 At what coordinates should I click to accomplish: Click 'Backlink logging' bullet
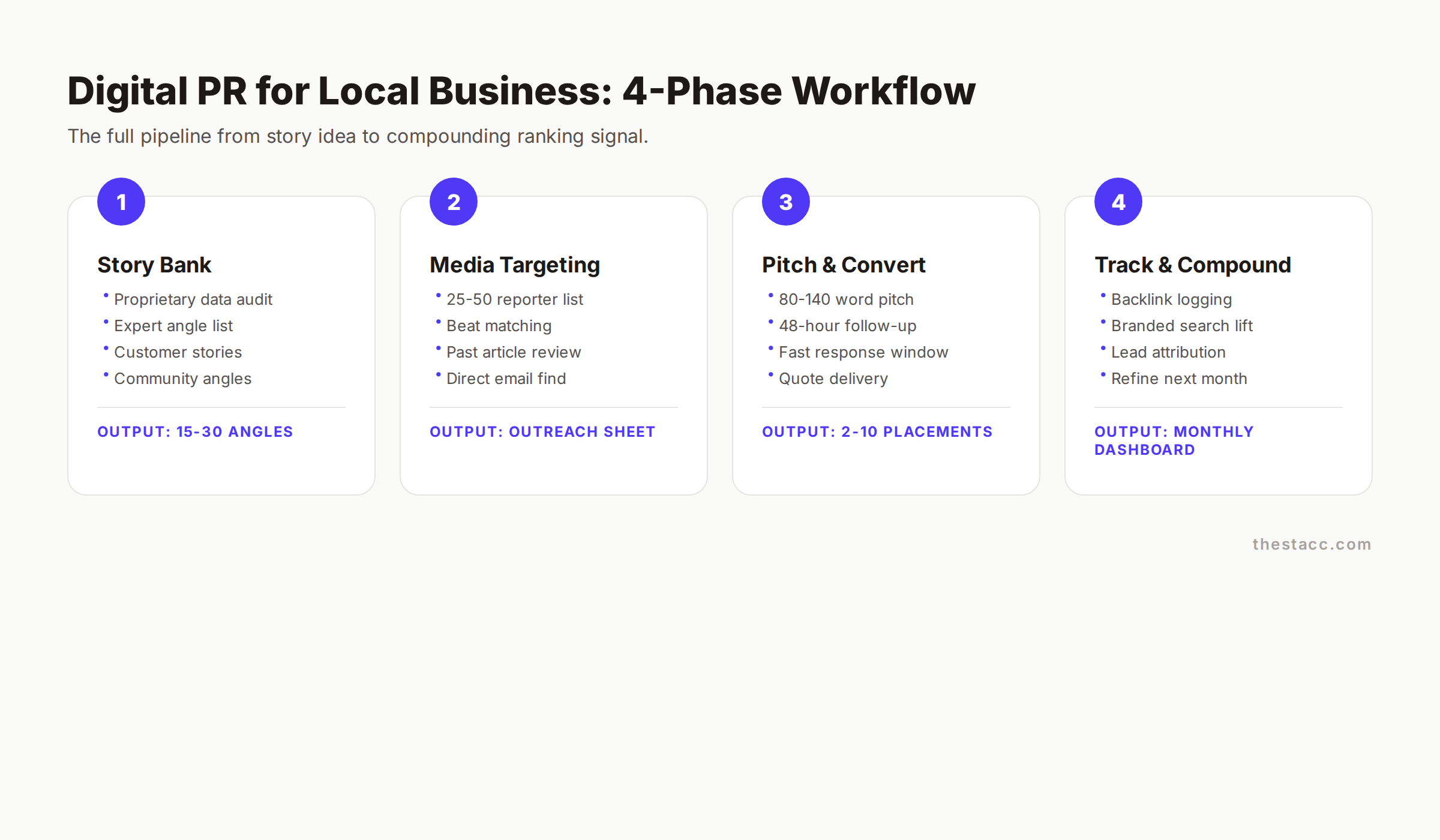(1171, 299)
